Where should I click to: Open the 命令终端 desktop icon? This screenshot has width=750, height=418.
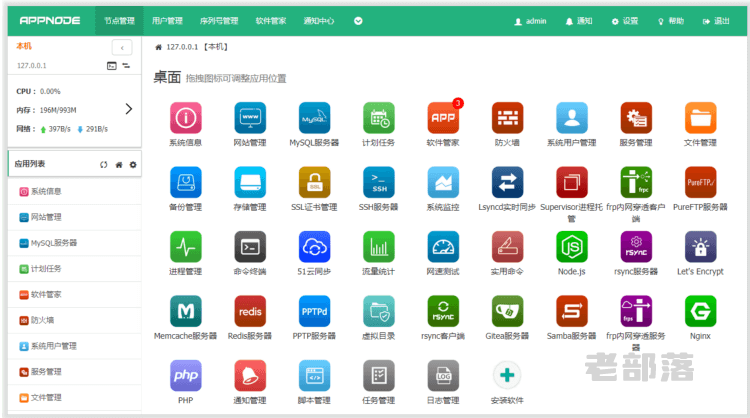pyautogui.click(x=250, y=247)
